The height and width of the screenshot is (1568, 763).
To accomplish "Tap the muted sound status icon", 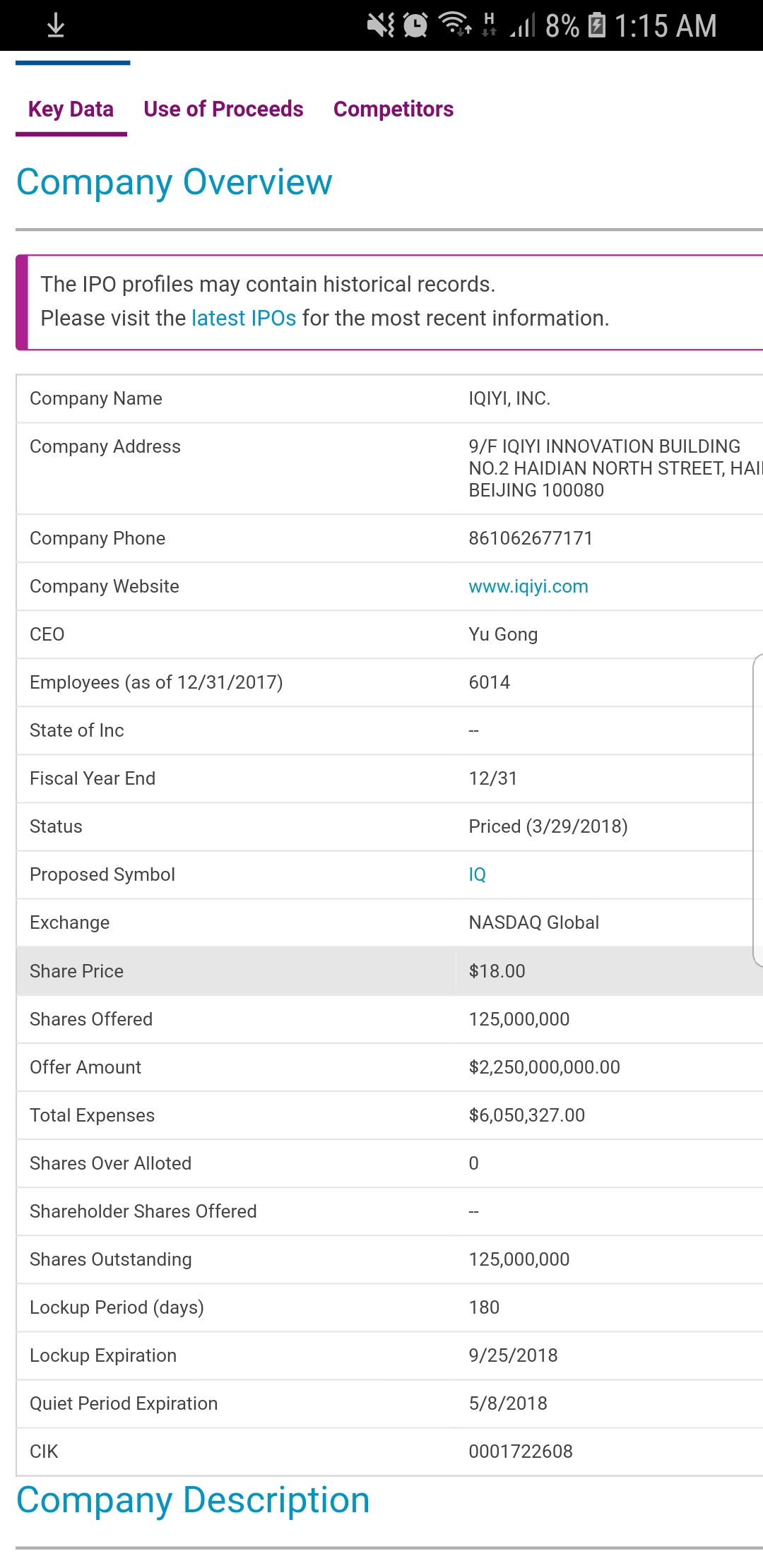I will click(381, 25).
